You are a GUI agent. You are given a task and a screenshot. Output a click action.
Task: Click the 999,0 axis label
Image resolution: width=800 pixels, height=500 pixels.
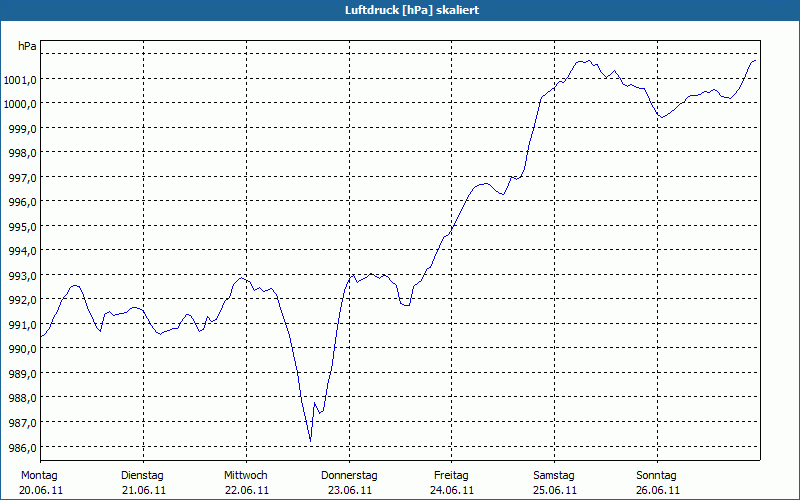coord(22,129)
